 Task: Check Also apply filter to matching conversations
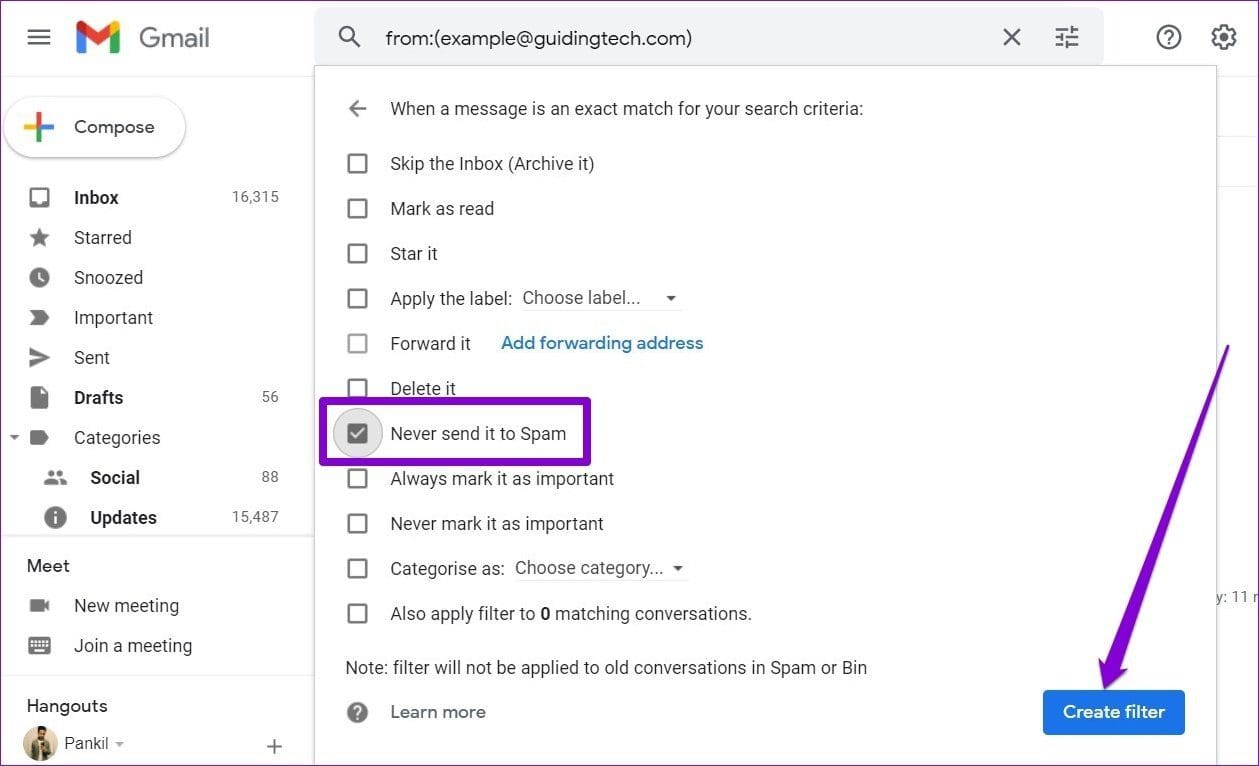[357, 613]
